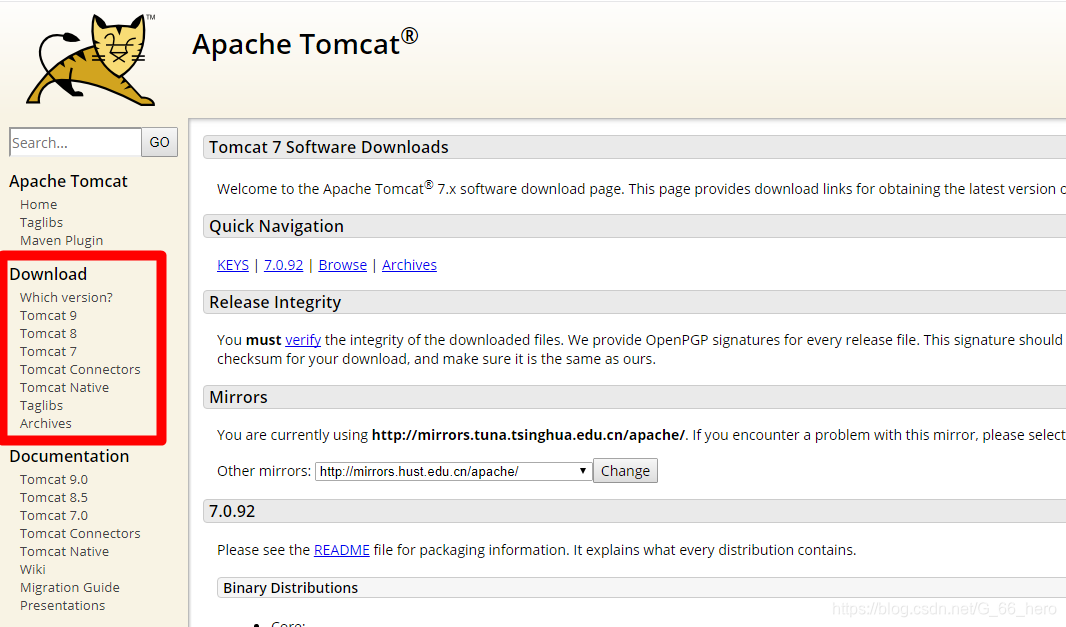Click the Documentation sidebar heading
Viewport: 1066px width, 627px height.
[69, 456]
